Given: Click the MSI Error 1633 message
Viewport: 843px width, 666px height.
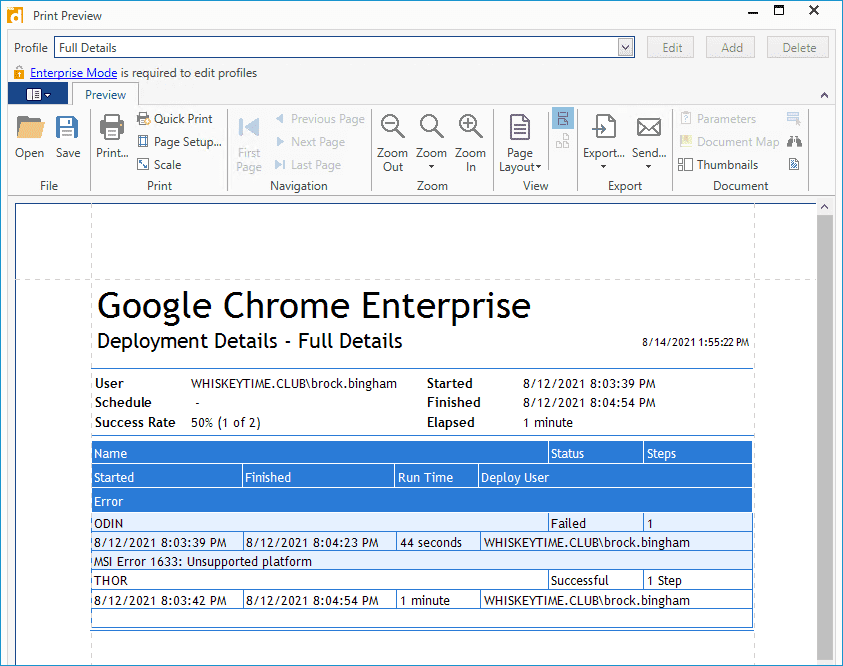Looking at the screenshot, I should click(x=203, y=562).
